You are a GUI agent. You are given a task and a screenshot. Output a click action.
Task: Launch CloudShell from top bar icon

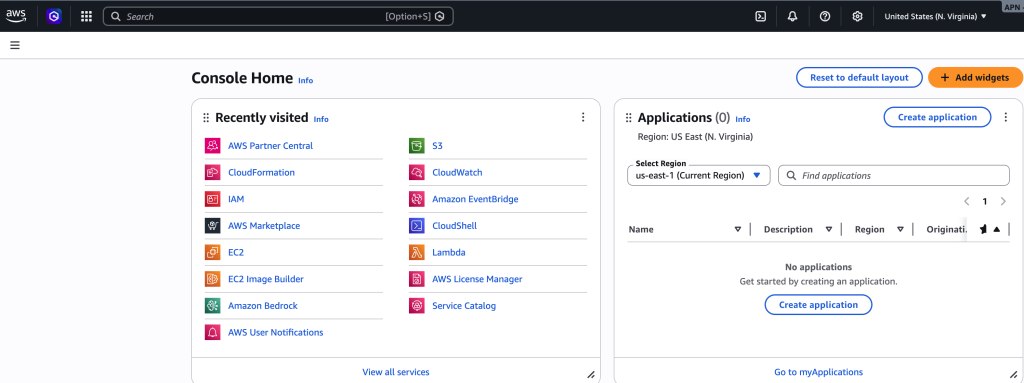coord(760,16)
